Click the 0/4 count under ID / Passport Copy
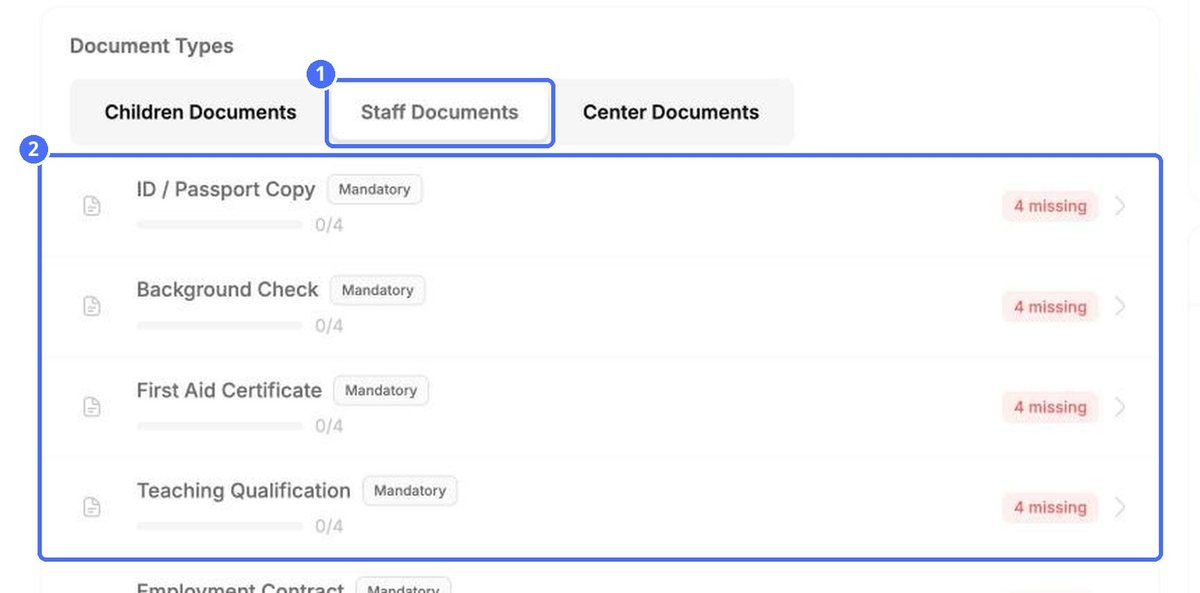Image resolution: width=1200 pixels, height=593 pixels. click(329, 225)
